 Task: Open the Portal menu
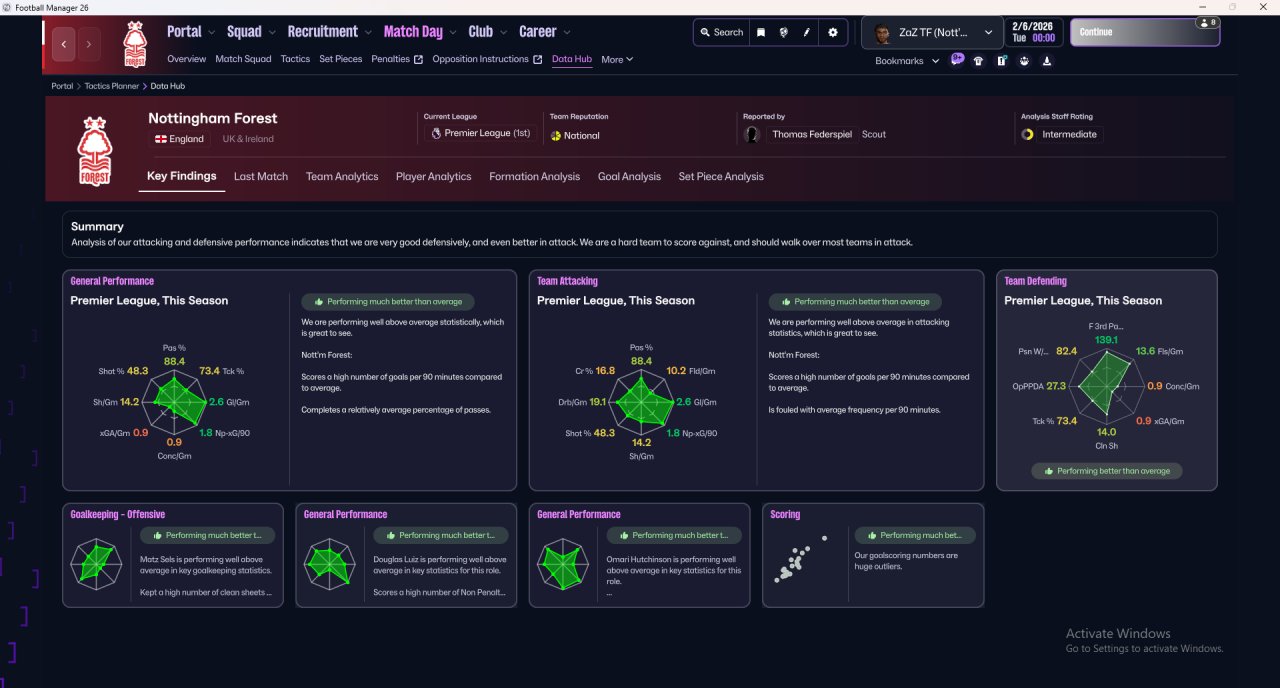[190, 32]
